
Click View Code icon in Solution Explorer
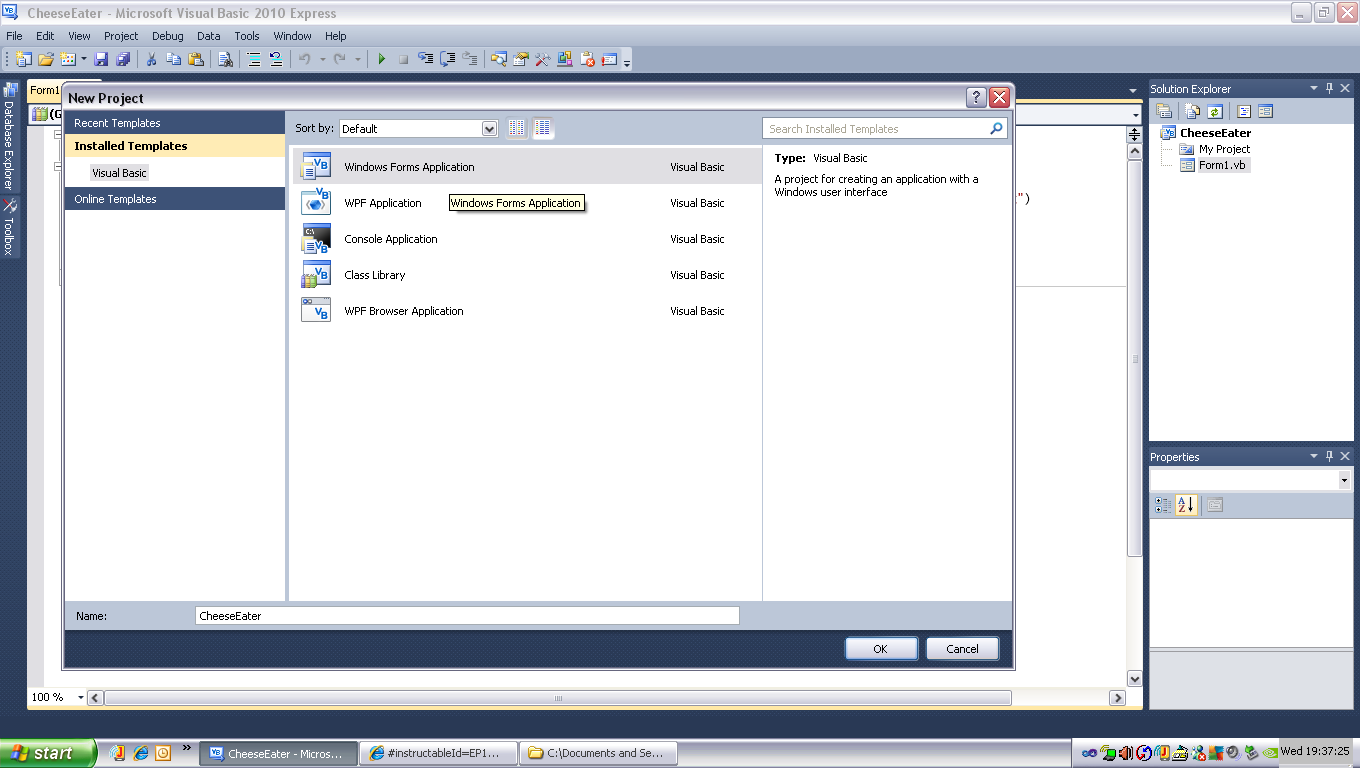[1243, 112]
